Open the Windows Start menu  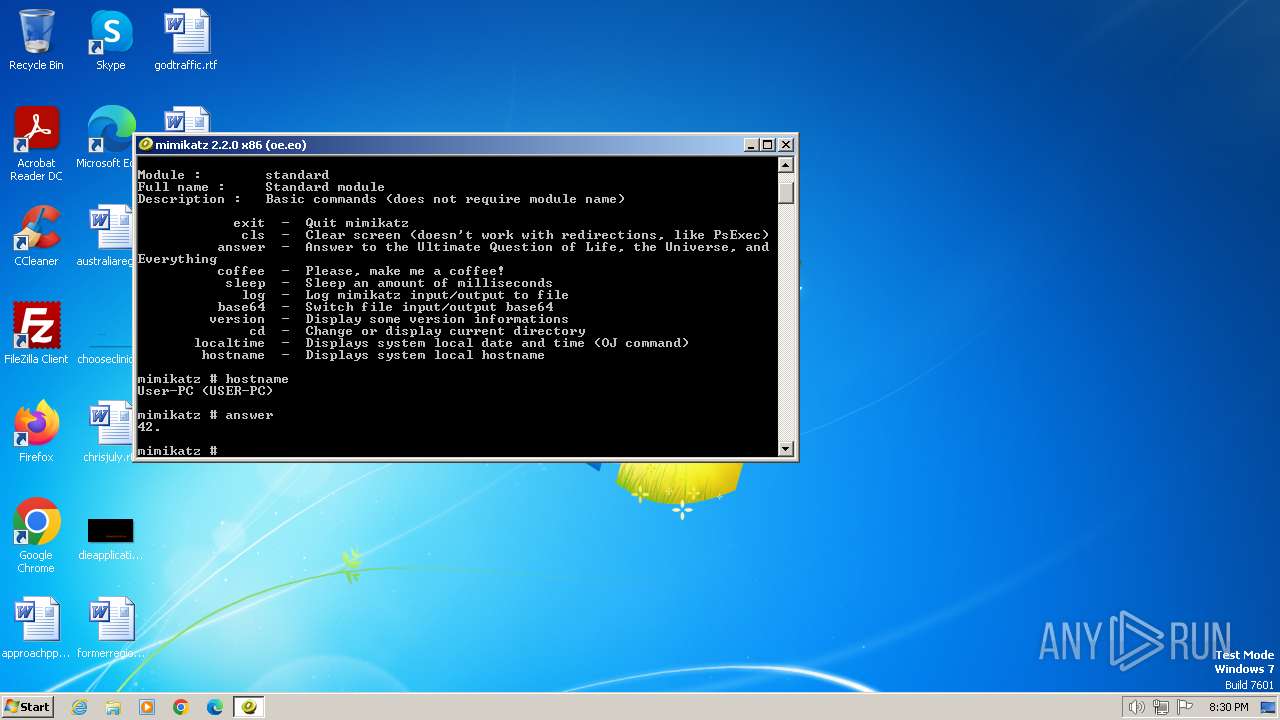(x=27, y=706)
